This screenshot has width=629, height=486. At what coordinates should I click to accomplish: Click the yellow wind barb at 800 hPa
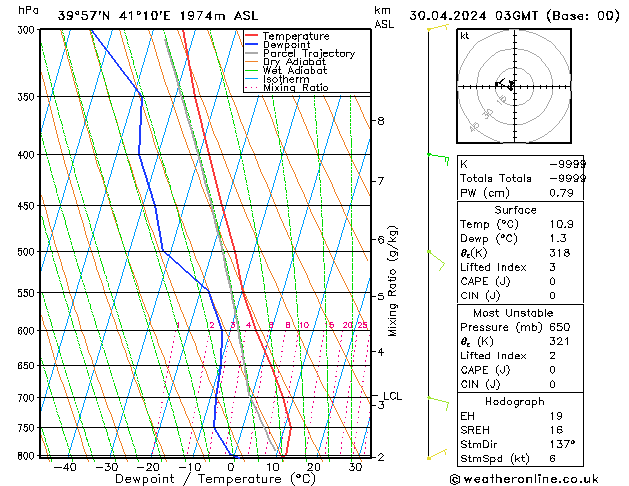437,454
